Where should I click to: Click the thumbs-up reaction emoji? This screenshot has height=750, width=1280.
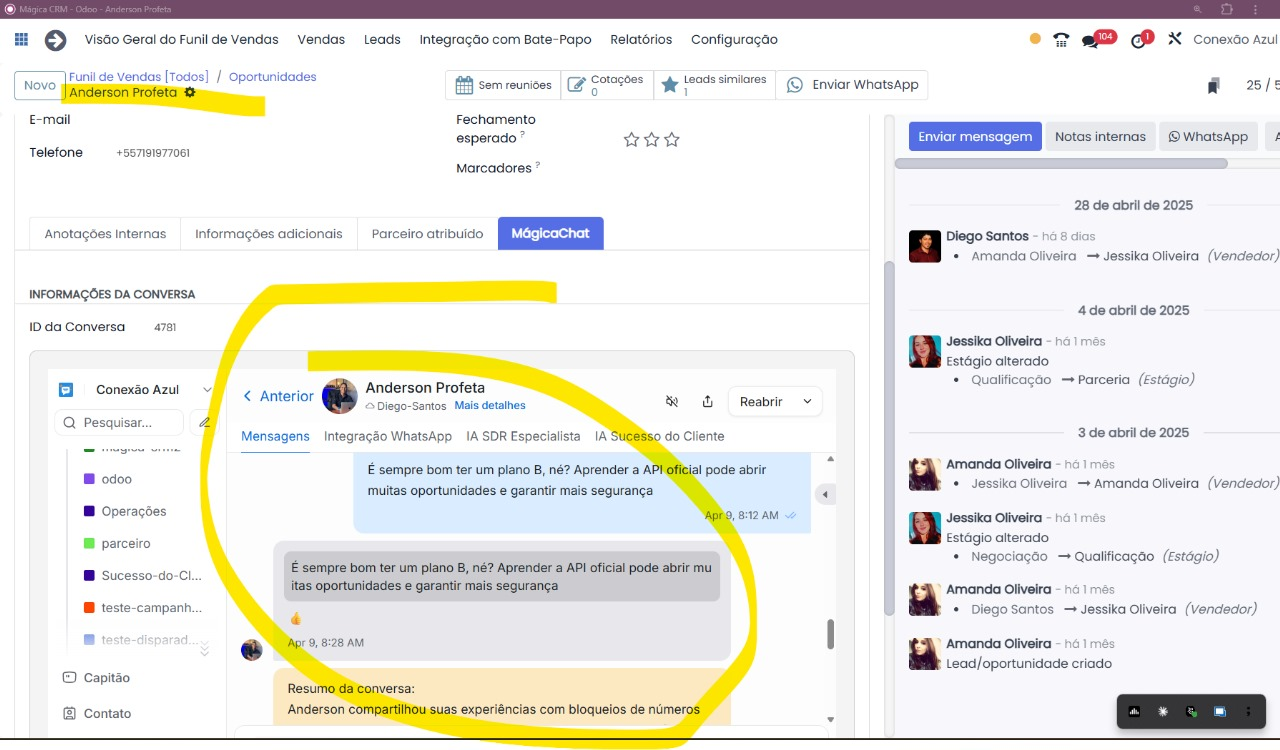click(296, 619)
